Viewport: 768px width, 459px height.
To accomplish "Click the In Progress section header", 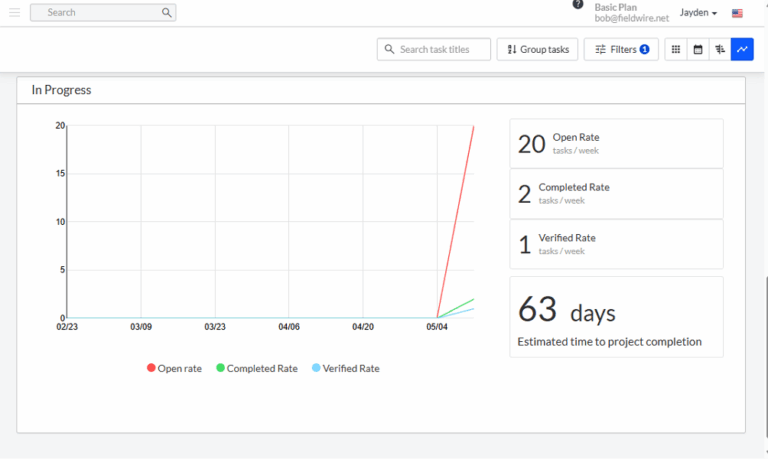I will point(61,90).
